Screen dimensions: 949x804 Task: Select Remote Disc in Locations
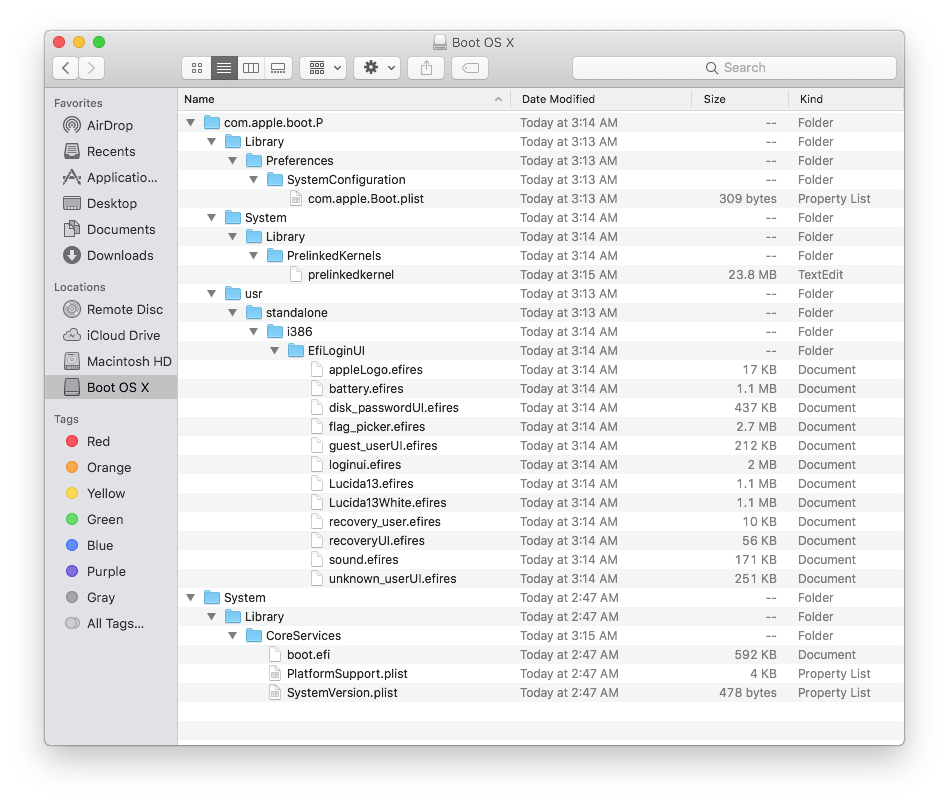(x=111, y=309)
